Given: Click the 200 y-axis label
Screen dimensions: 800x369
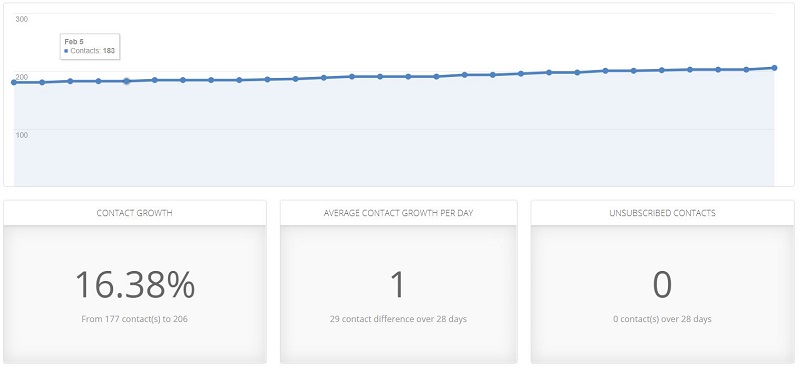Looking at the screenshot, I should pyautogui.click(x=22, y=77).
